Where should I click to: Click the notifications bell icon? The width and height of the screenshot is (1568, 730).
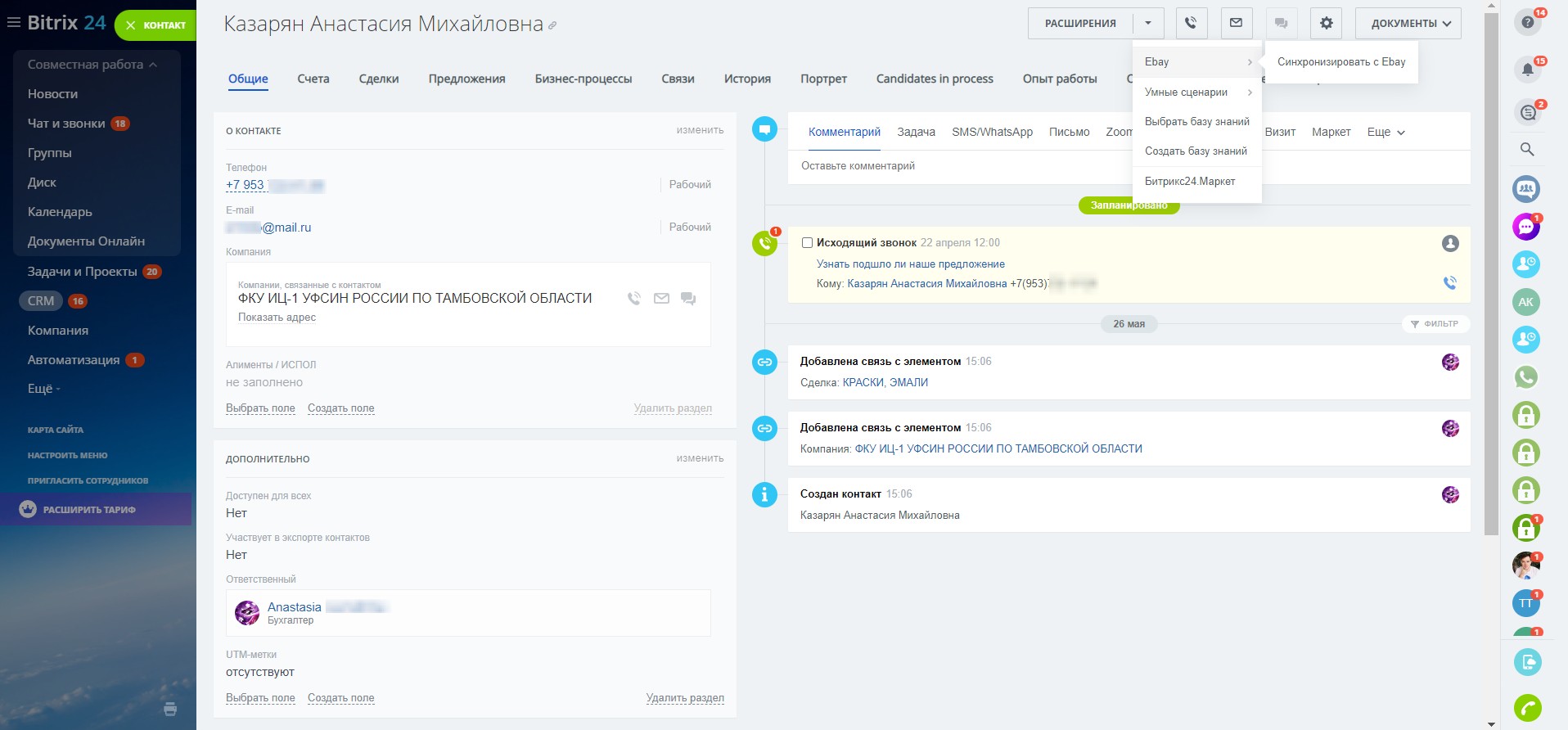coord(1527,70)
